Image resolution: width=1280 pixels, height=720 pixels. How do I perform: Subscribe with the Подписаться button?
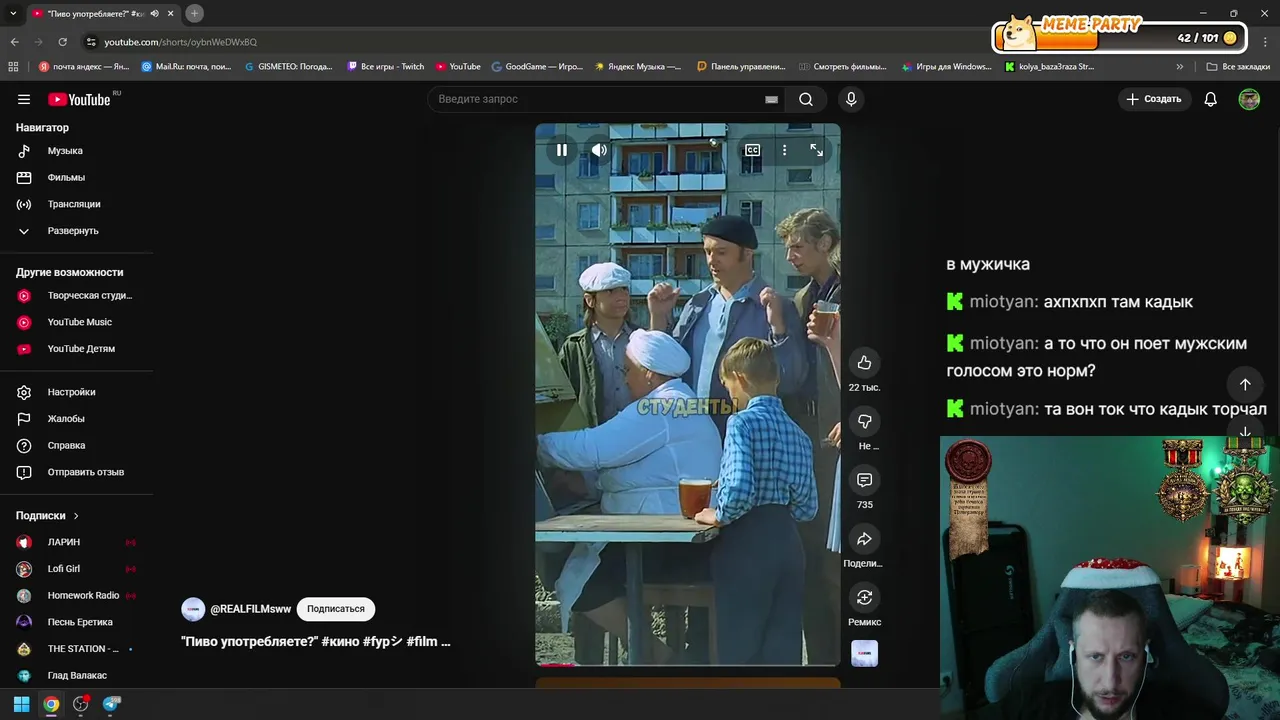click(x=336, y=609)
